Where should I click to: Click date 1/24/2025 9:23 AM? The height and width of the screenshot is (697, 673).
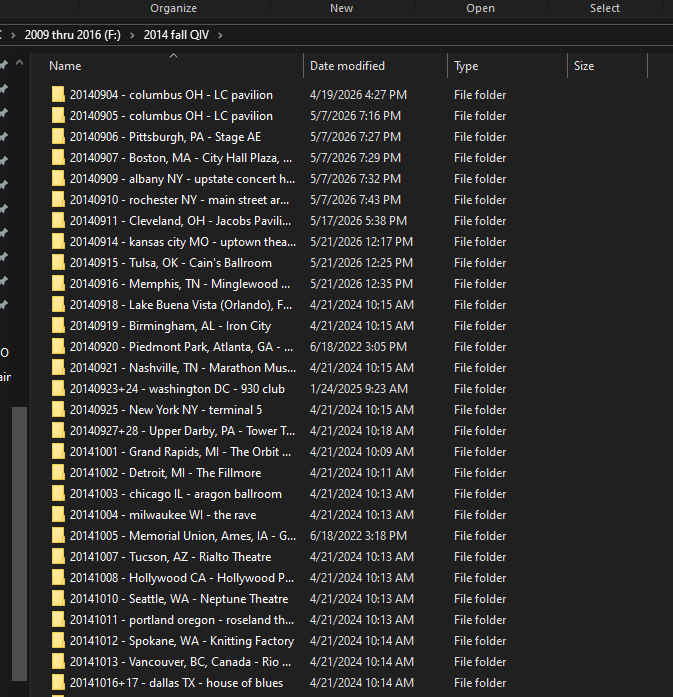pyautogui.click(x=359, y=389)
